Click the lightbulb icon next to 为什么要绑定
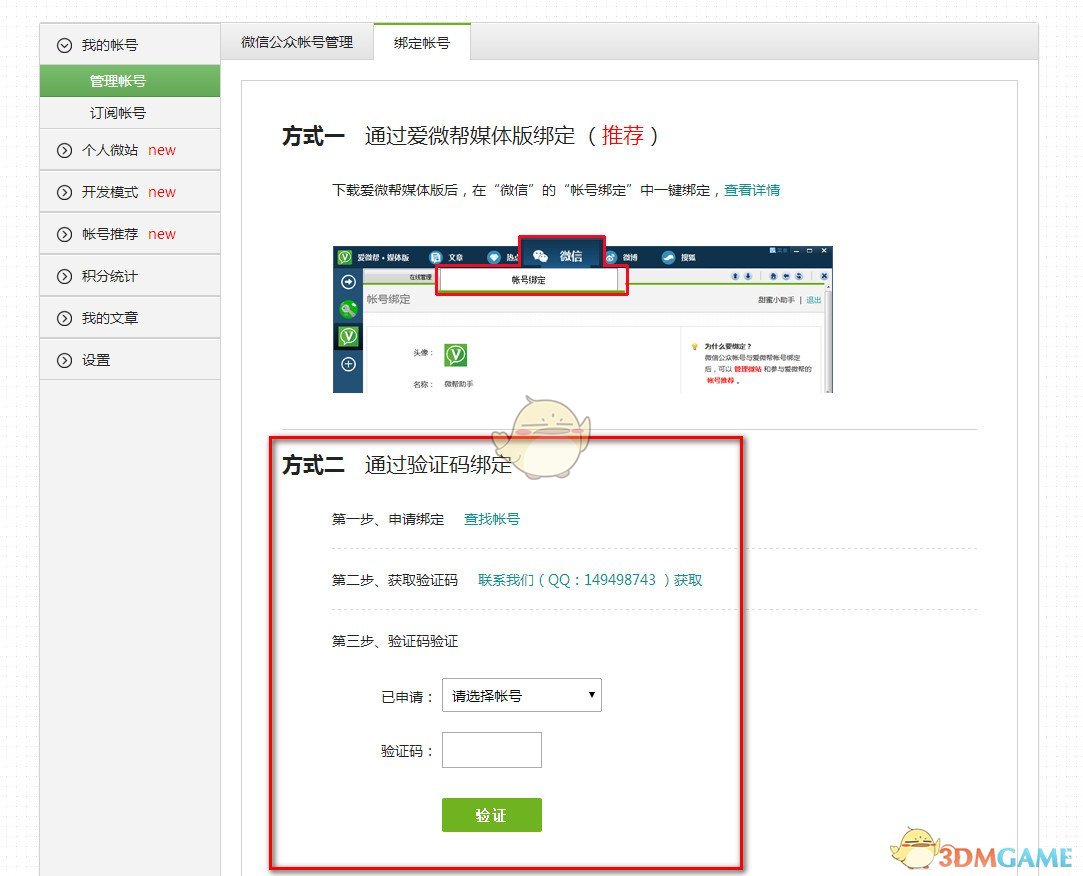This screenshot has width=1083, height=876. (x=693, y=347)
